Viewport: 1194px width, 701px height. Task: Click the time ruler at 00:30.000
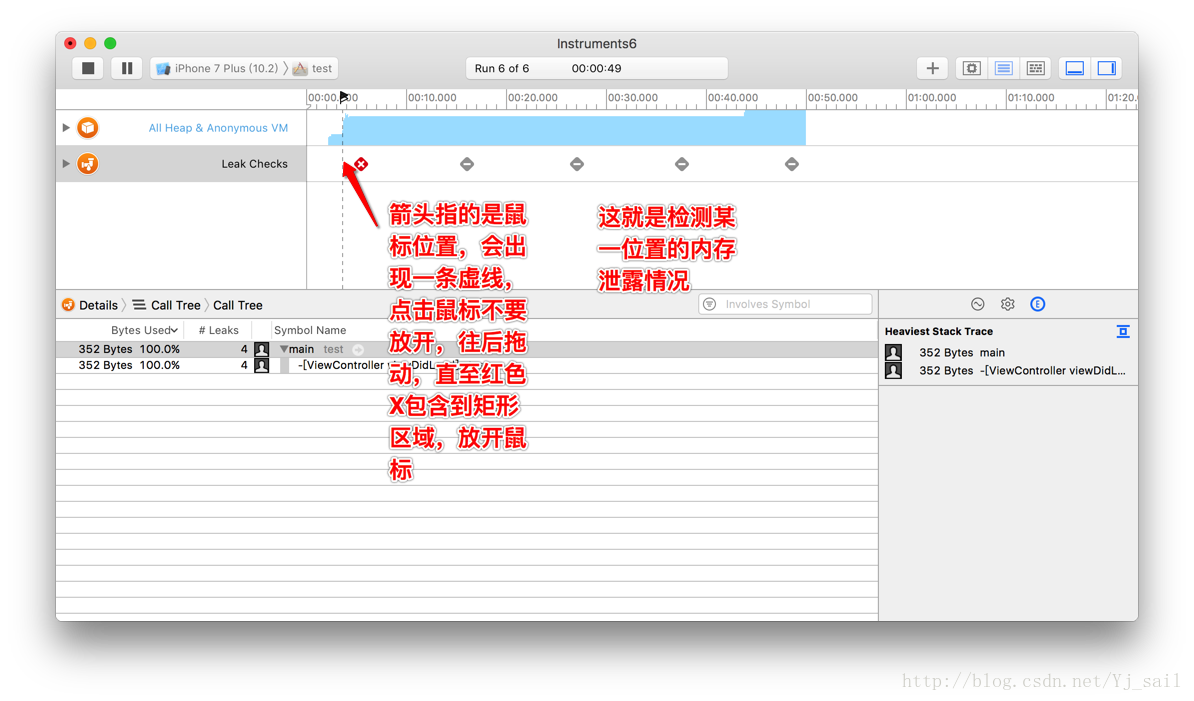coord(632,97)
